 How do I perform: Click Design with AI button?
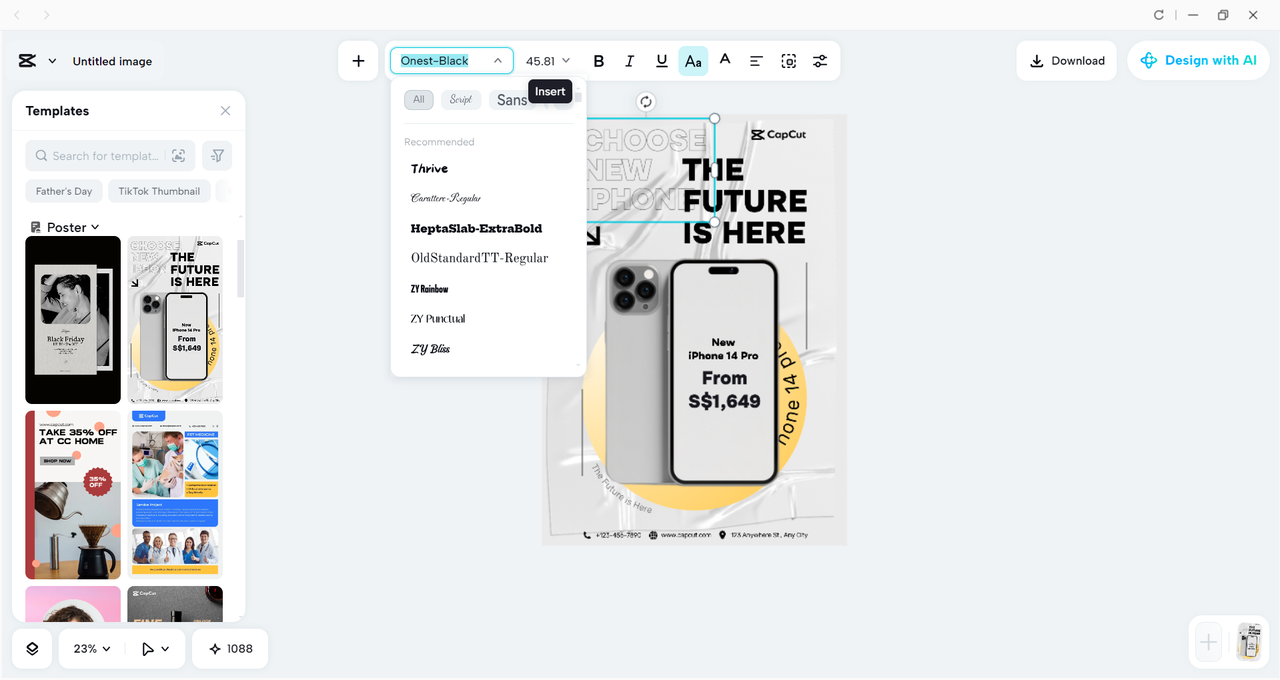[x=1198, y=61]
